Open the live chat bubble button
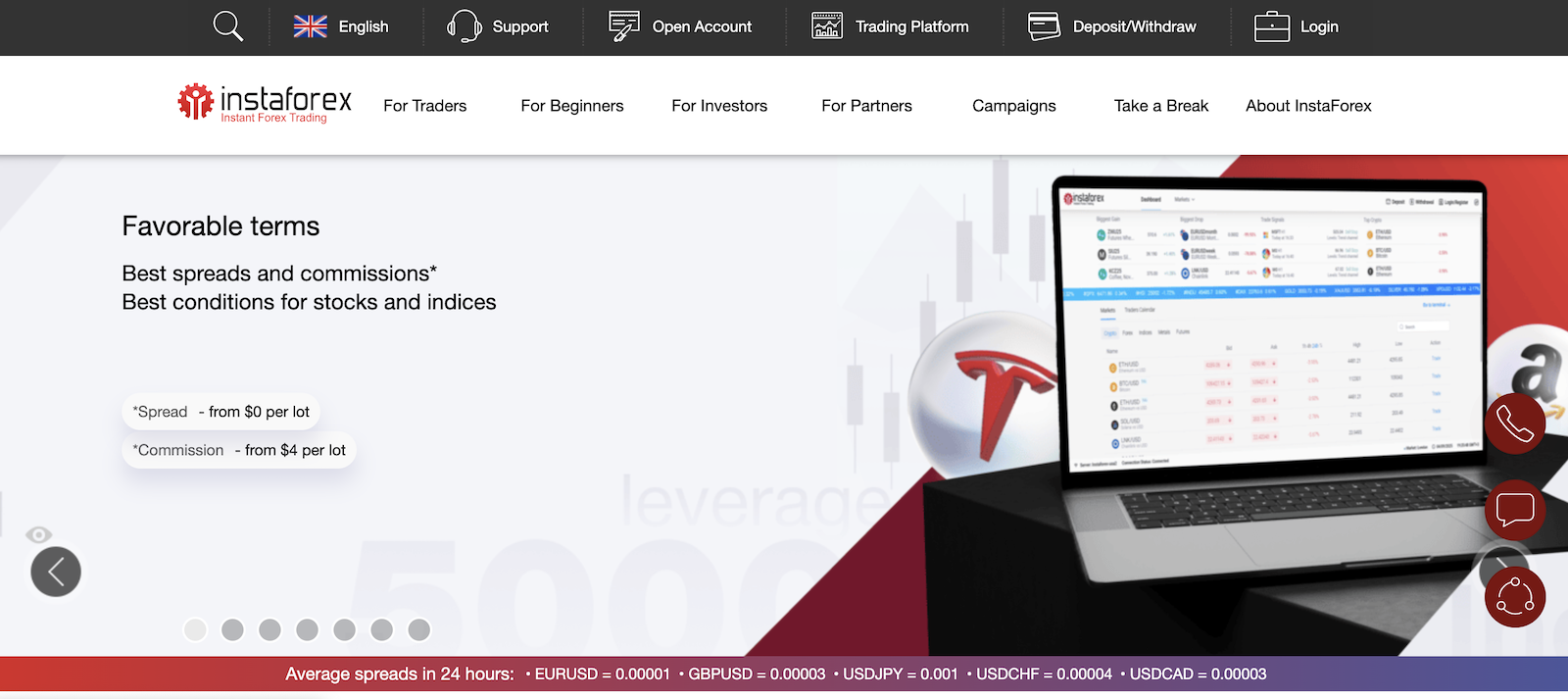Screen dimensions: 1568x699 click(x=1514, y=510)
